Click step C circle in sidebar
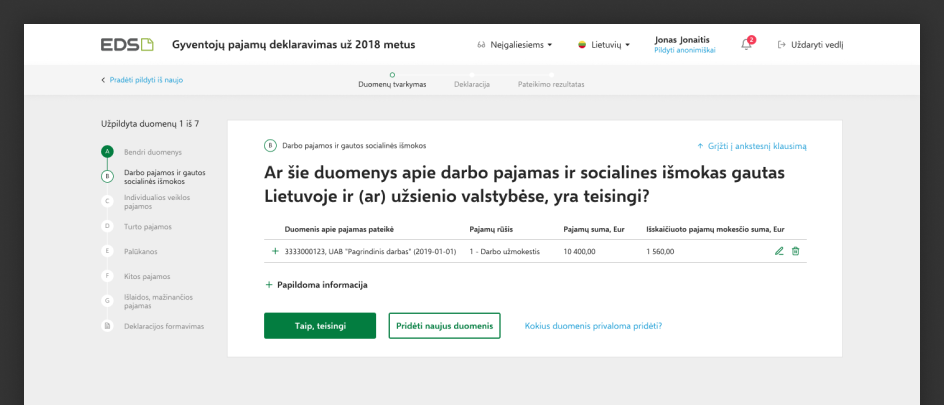944x405 pixels. point(107,201)
